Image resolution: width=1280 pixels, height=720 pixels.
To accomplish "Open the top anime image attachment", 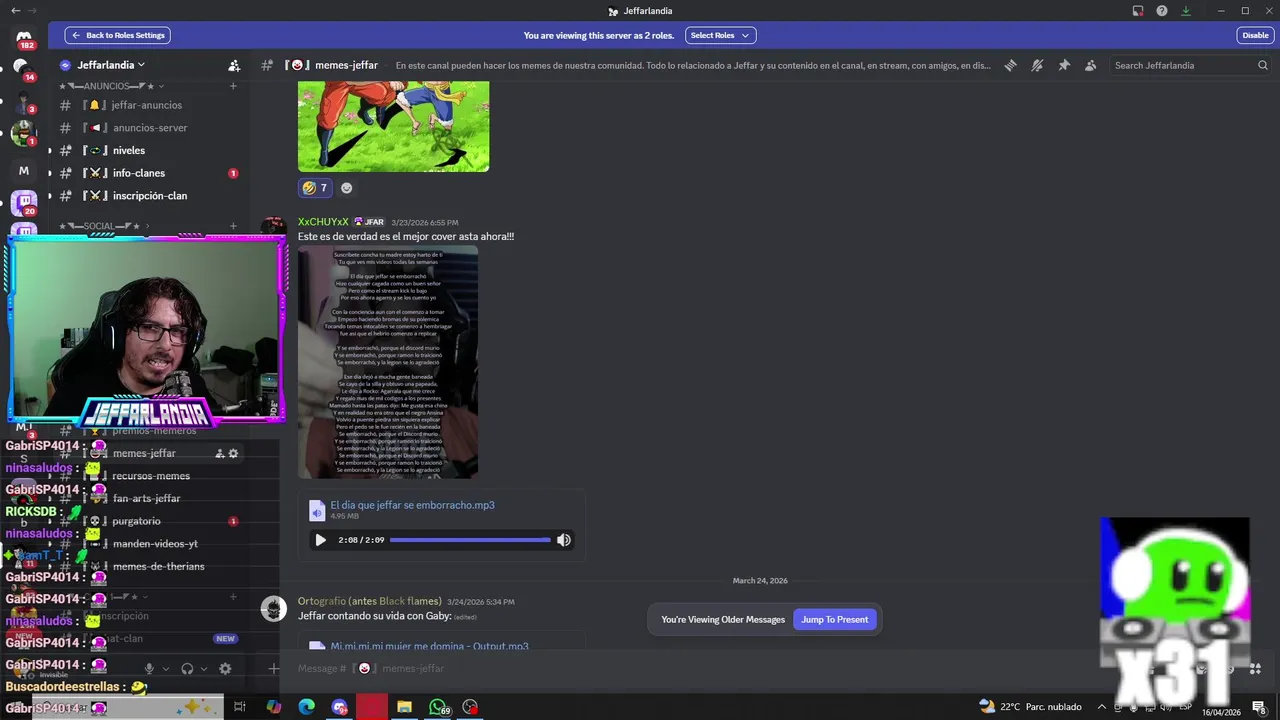I will pos(393,127).
